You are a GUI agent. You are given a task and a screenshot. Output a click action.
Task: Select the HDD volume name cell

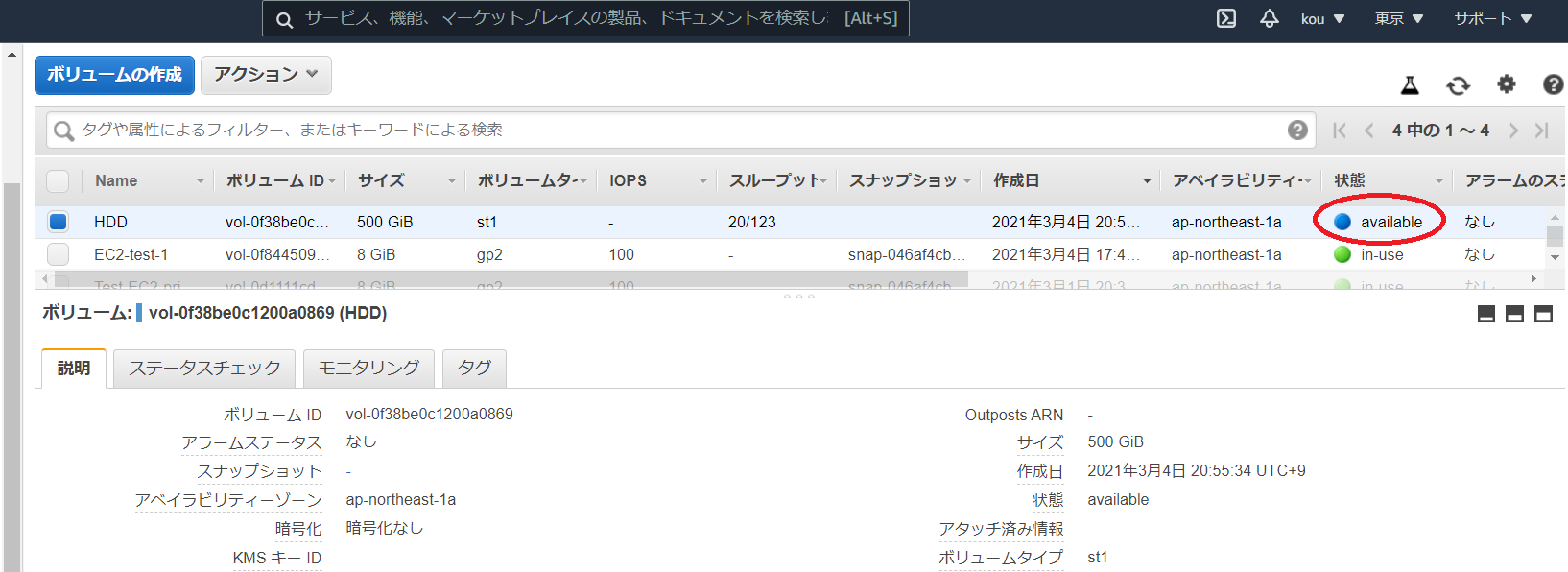110,222
